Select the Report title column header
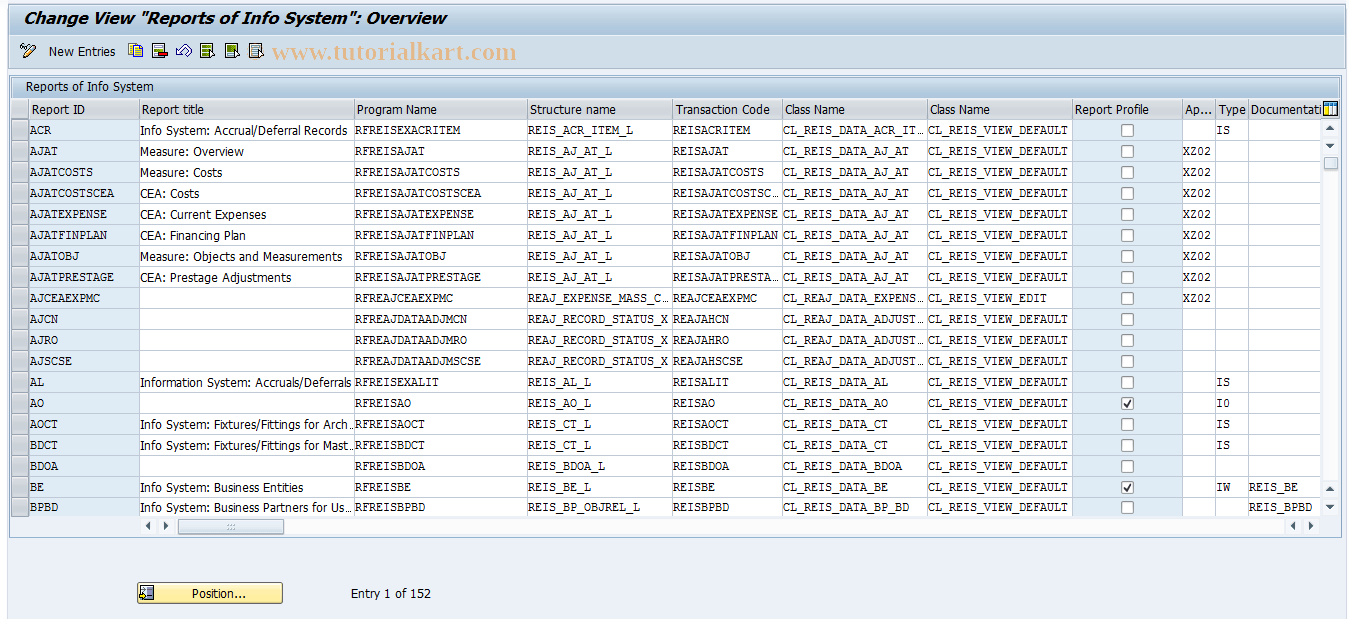The width and height of the screenshot is (1349, 619). coord(245,108)
